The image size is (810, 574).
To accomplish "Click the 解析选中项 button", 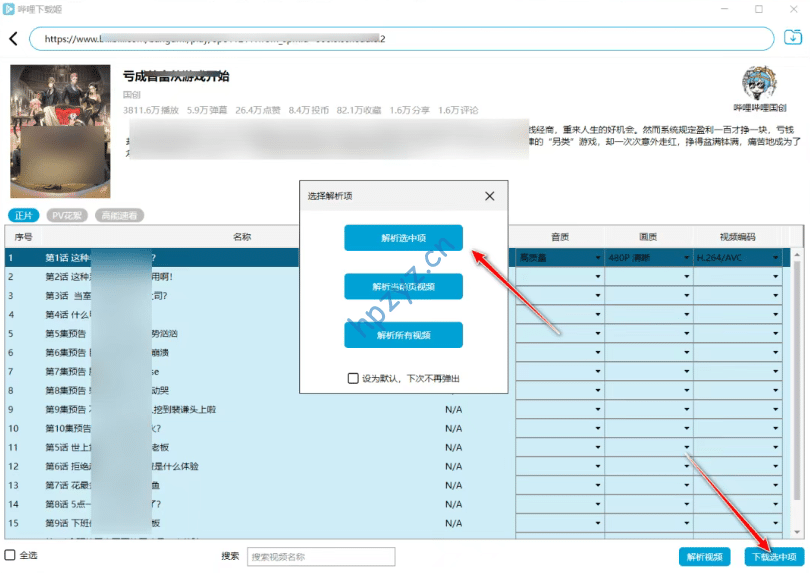I will coord(403,238).
